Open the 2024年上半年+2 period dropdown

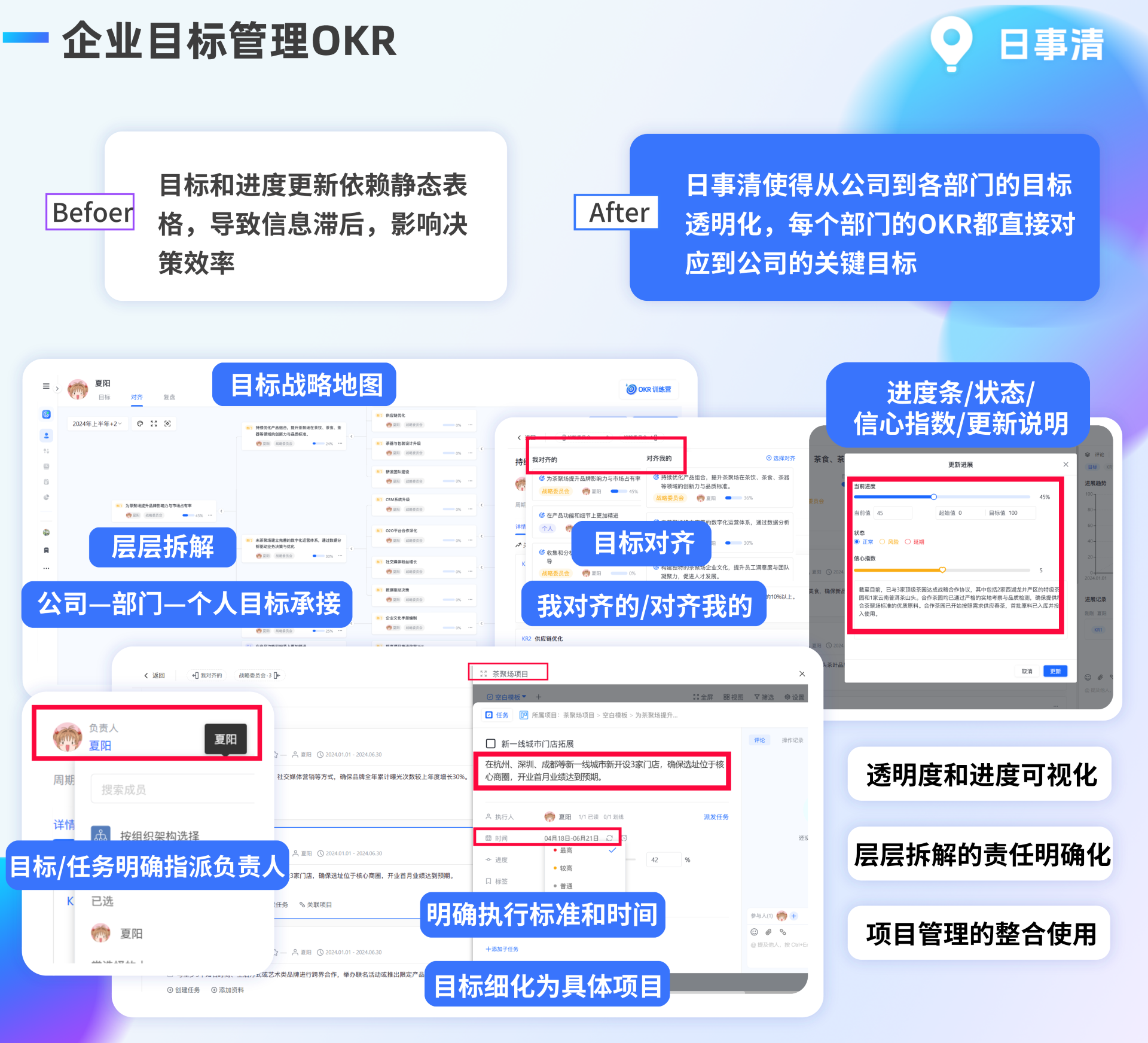click(x=97, y=423)
